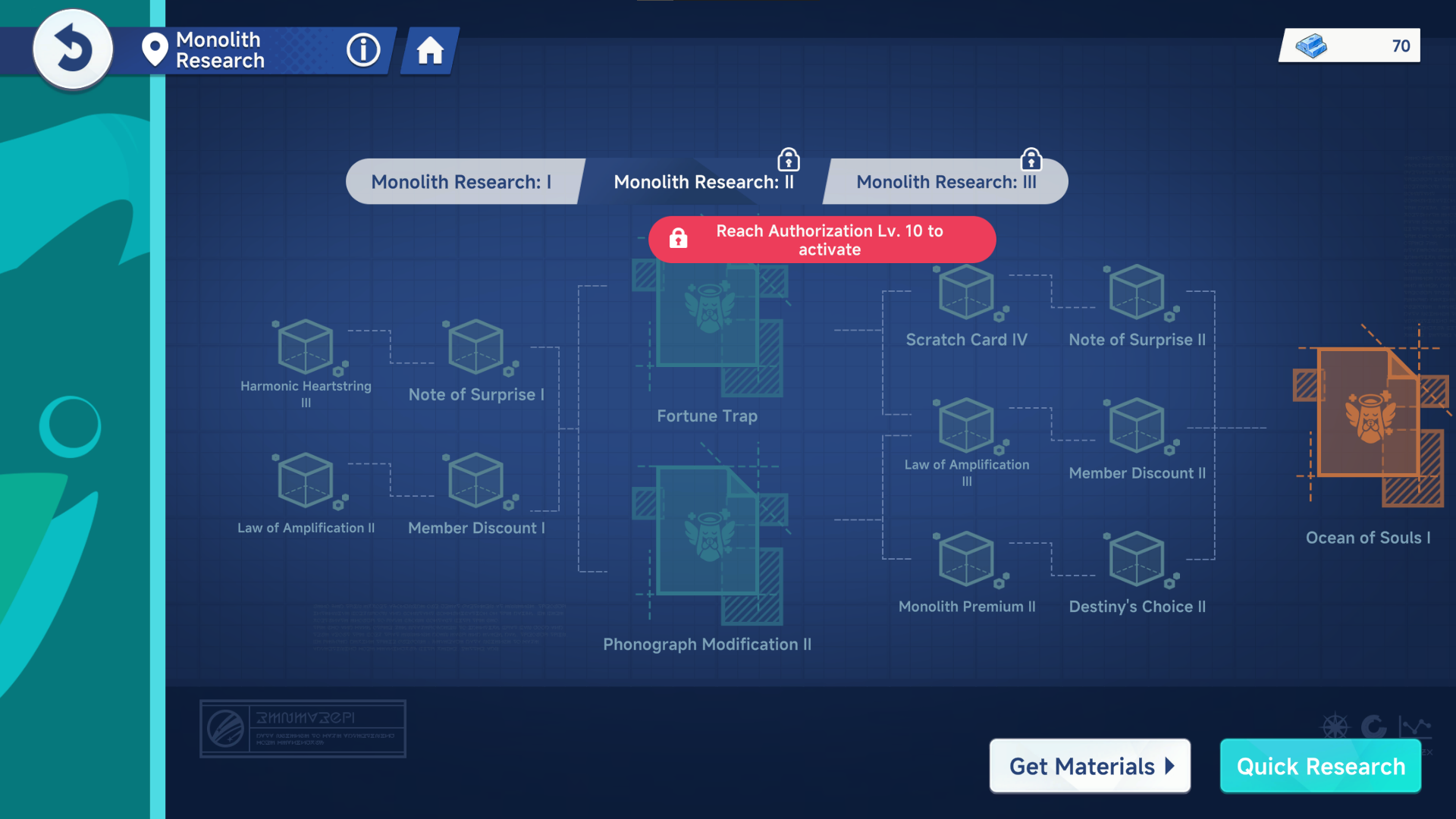1456x819 pixels.
Task: Open the Monolith Research: II tab
Action: tap(703, 182)
